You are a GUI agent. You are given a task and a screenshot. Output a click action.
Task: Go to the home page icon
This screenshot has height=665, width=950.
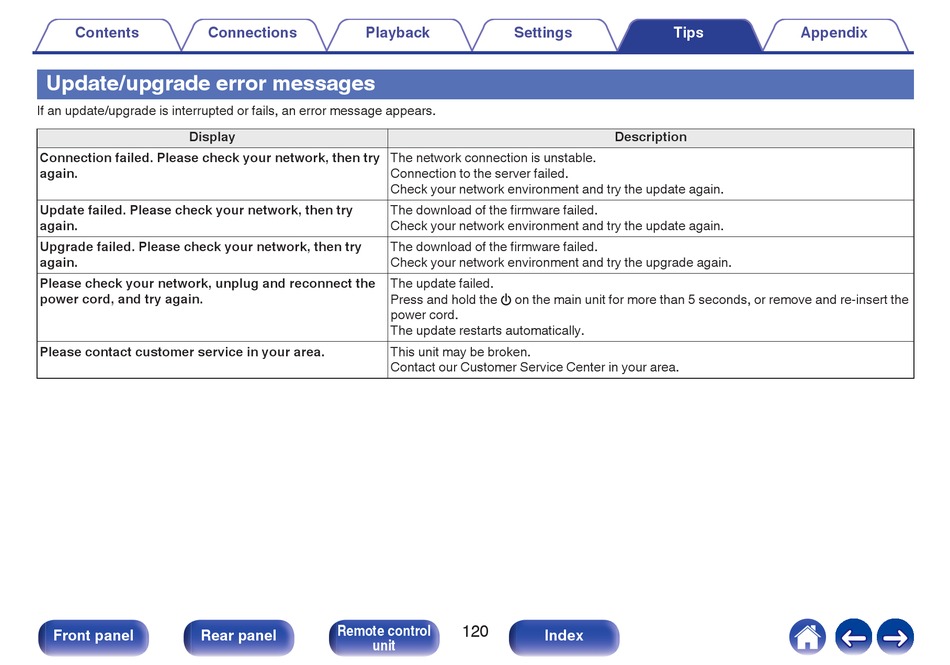pos(807,637)
